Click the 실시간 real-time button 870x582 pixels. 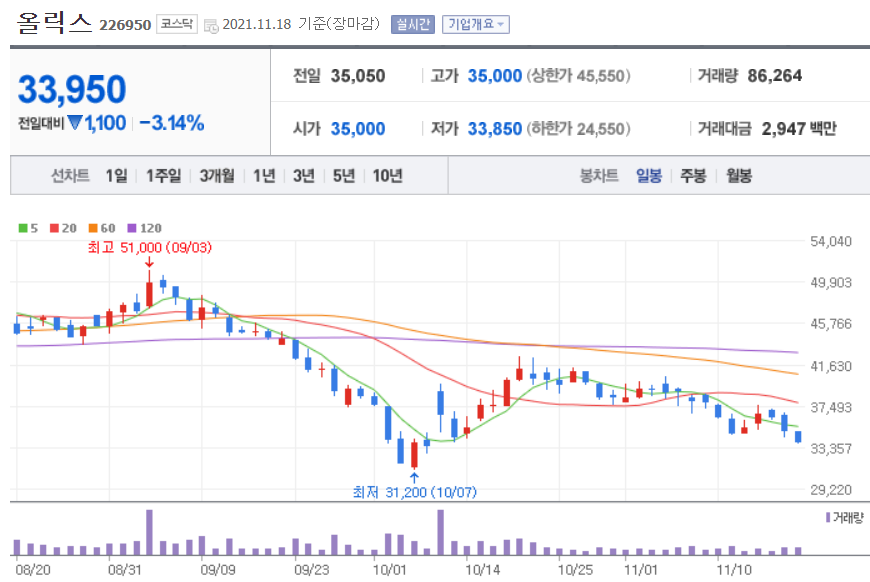click(413, 24)
